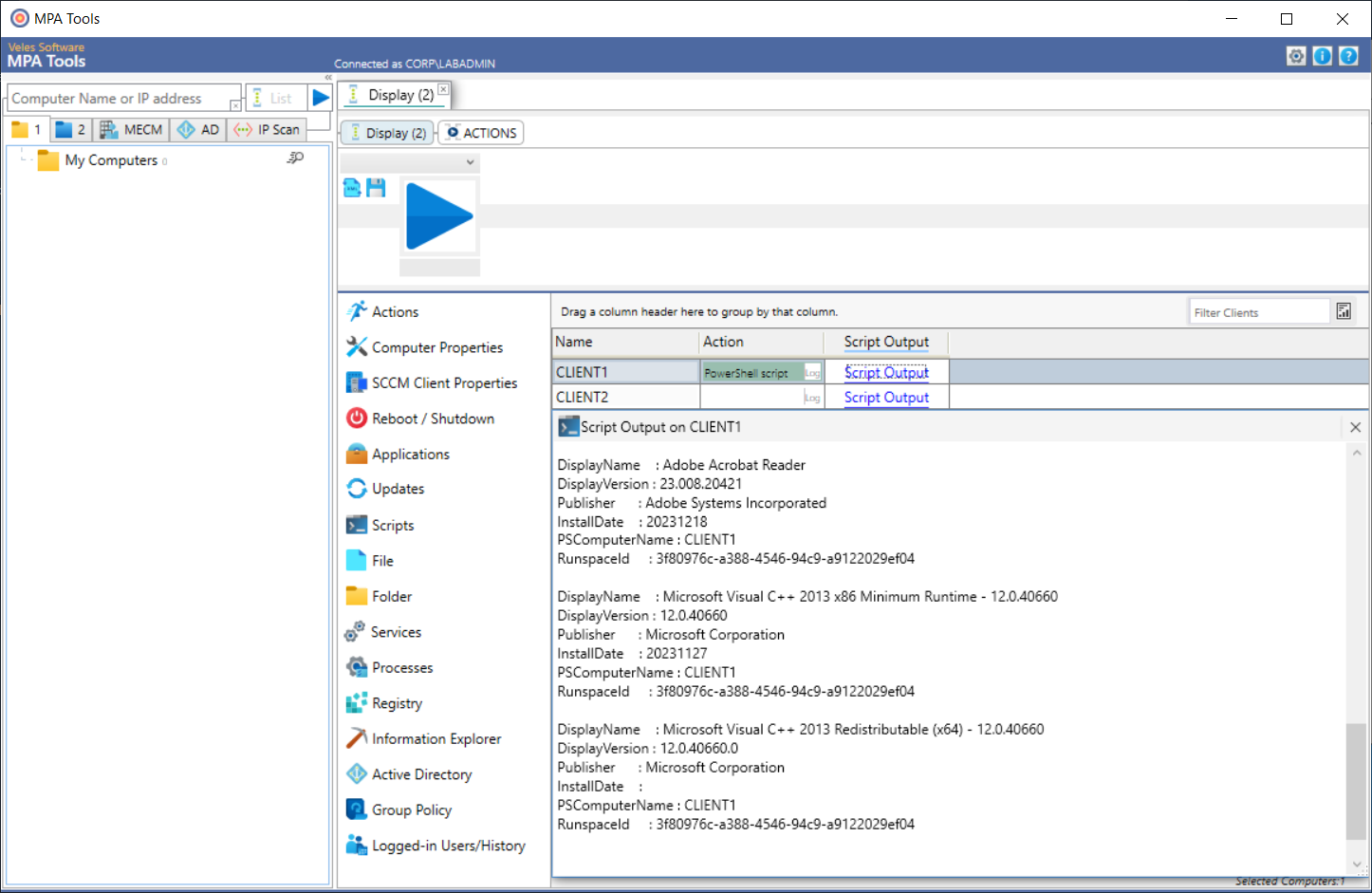Clear the computer name input field

click(235, 105)
